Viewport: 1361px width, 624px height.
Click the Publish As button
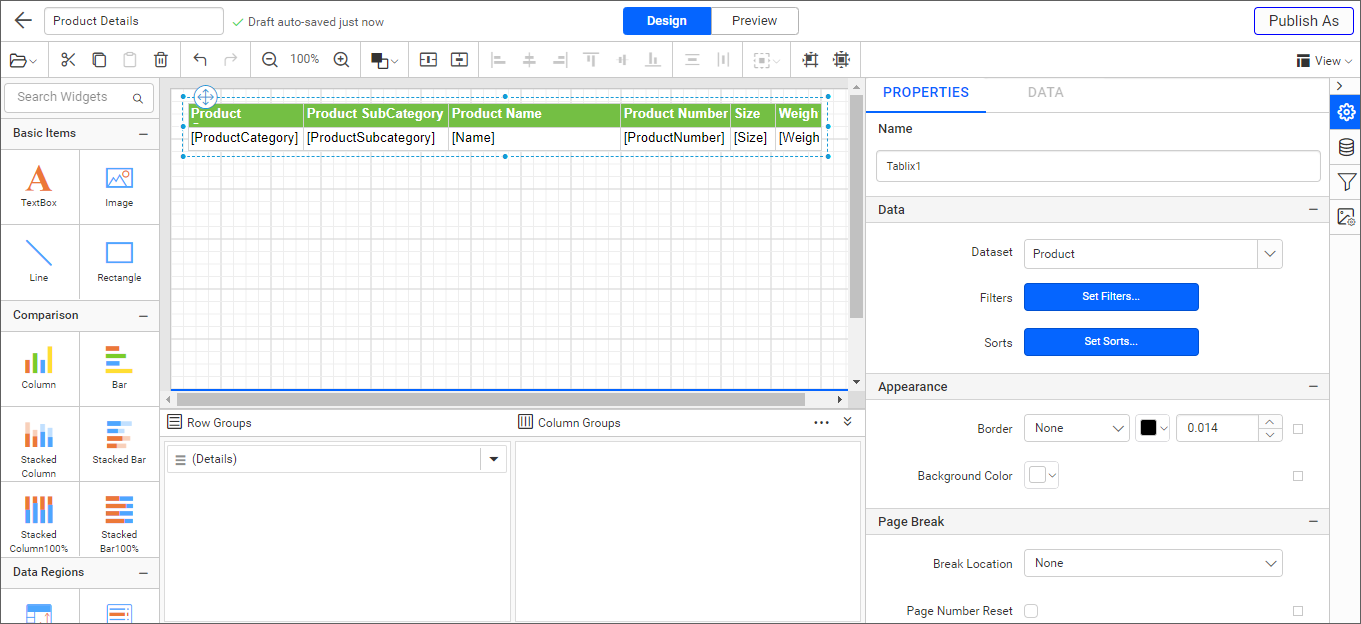coord(1304,21)
